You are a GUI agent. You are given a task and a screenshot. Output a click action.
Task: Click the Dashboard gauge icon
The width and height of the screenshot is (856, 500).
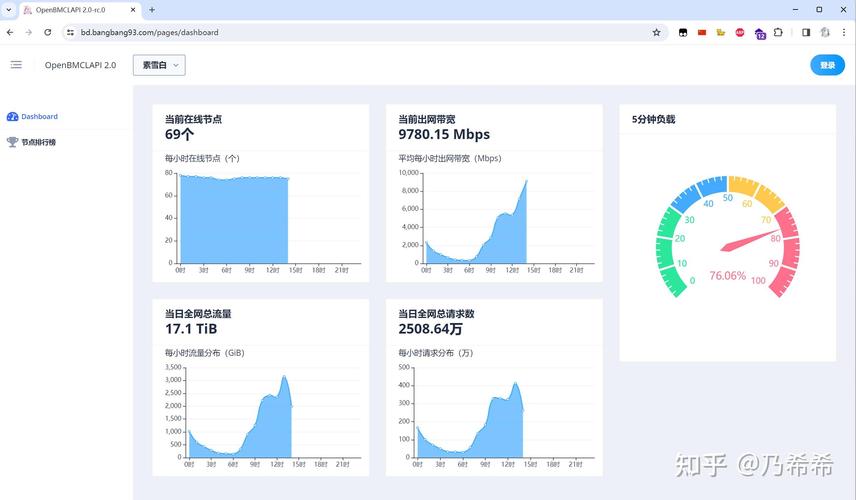[x=12, y=117]
